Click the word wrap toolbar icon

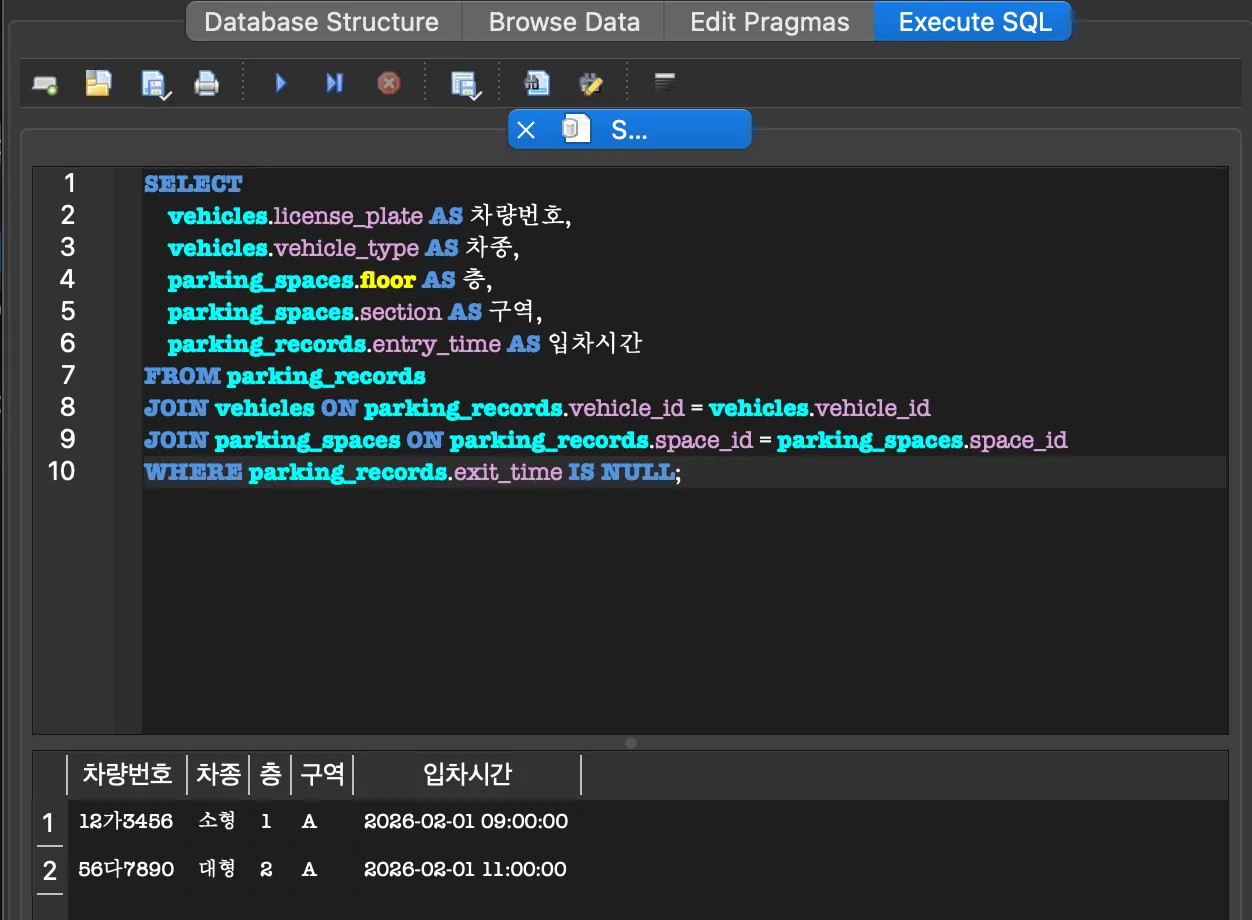[x=664, y=83]
